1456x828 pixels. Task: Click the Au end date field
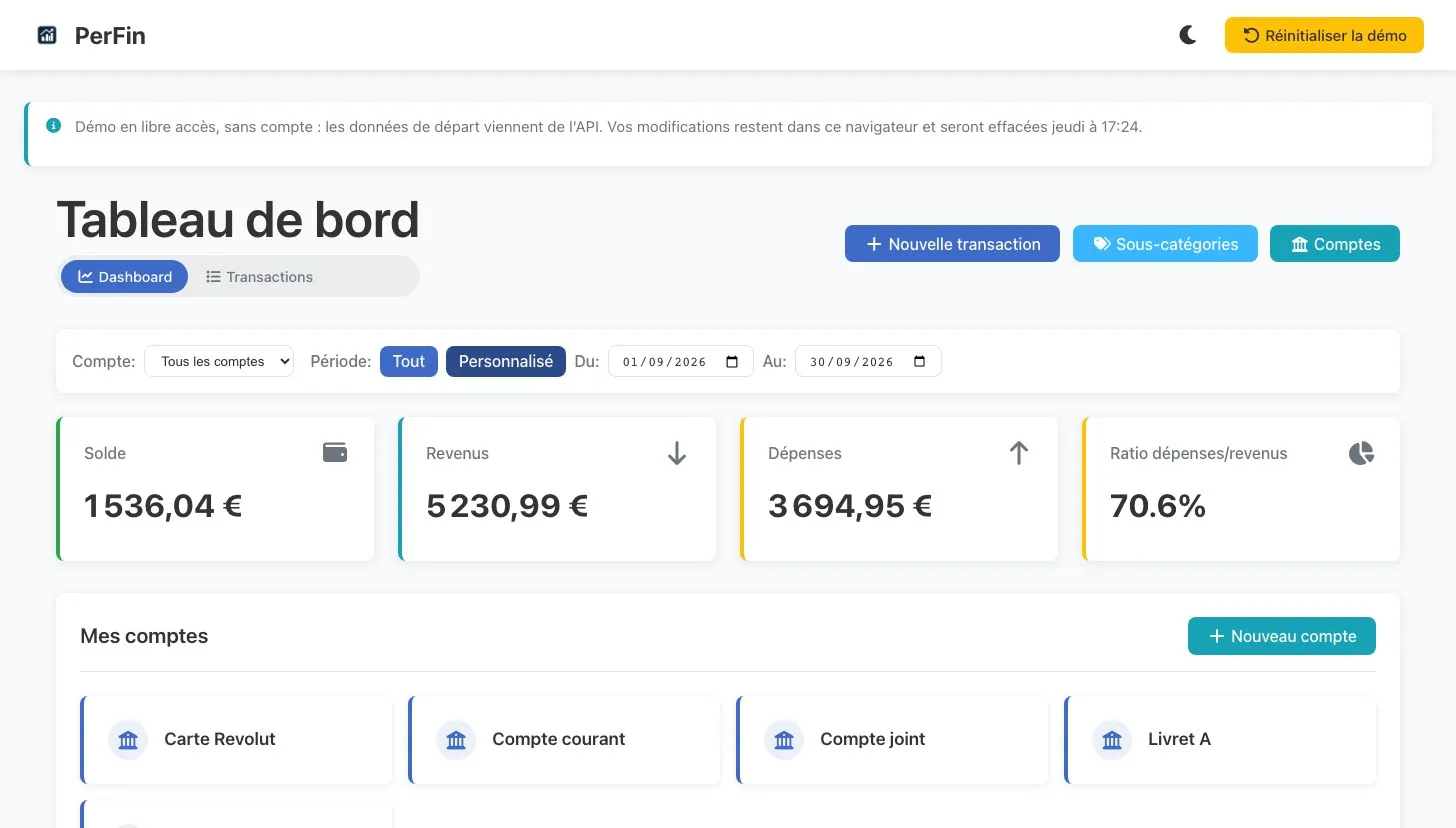pyautogui.click(x=868, y=361)
